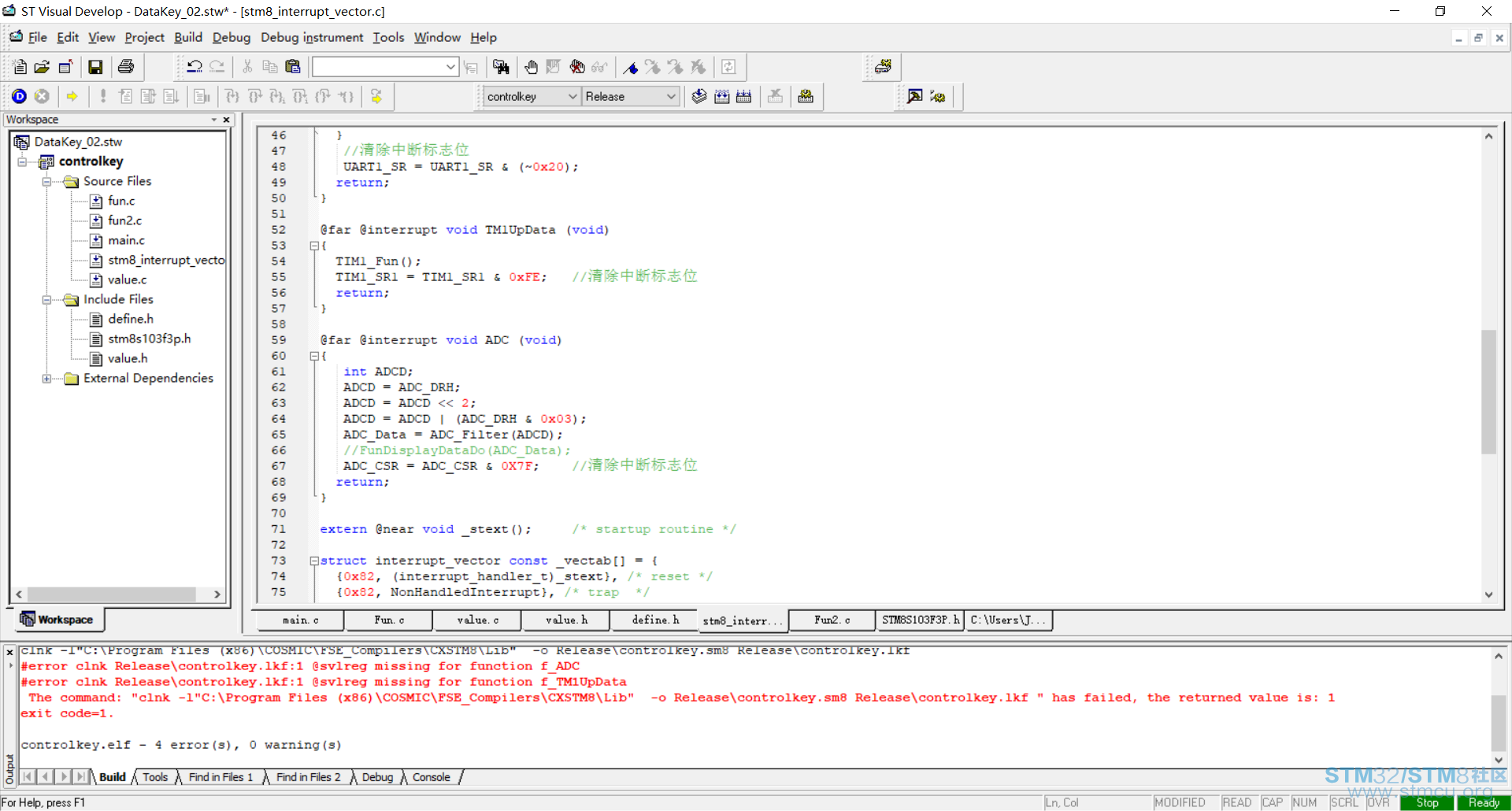Open the find text combo box

coord(385,67)
